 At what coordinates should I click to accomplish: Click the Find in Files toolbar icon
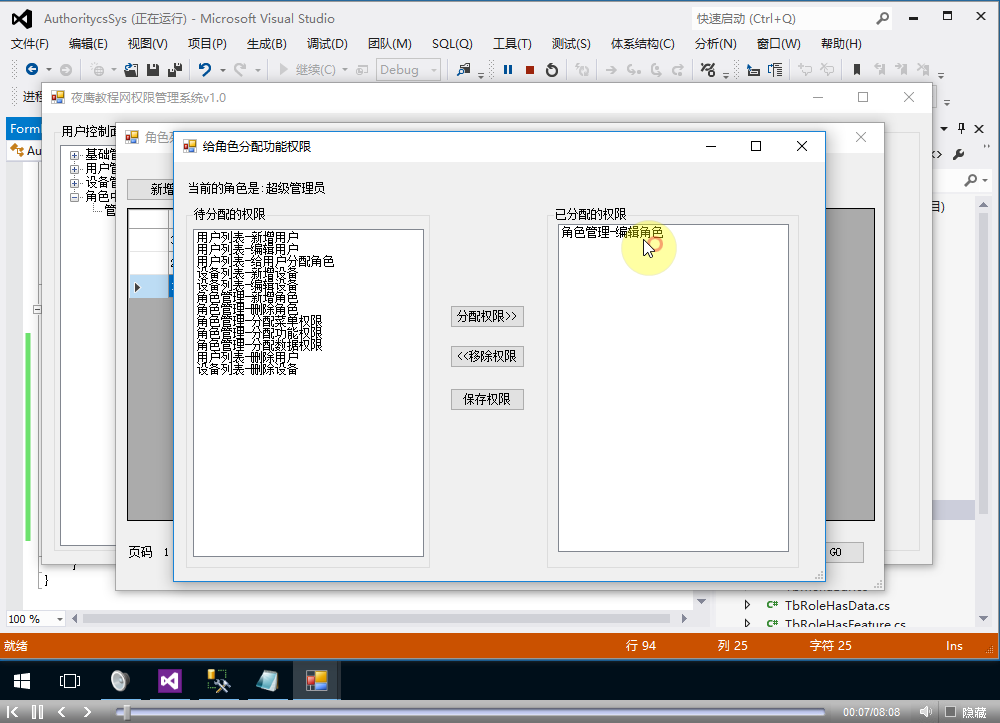(464, 69)
